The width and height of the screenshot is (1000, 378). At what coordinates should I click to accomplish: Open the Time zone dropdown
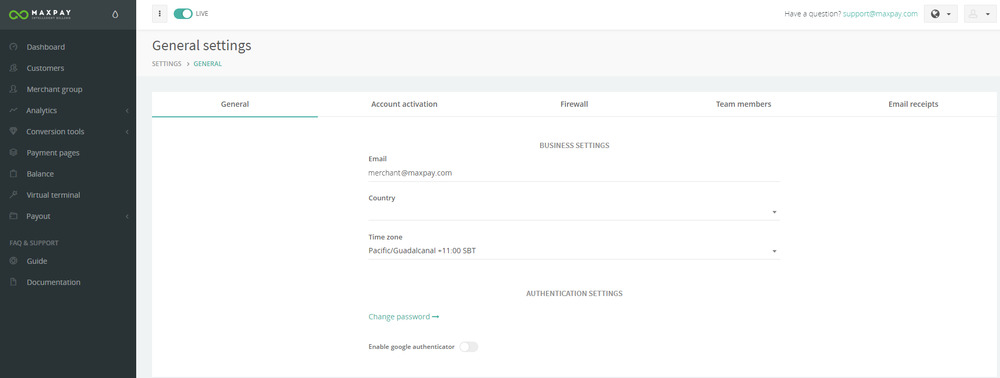(x=574, y=251)
